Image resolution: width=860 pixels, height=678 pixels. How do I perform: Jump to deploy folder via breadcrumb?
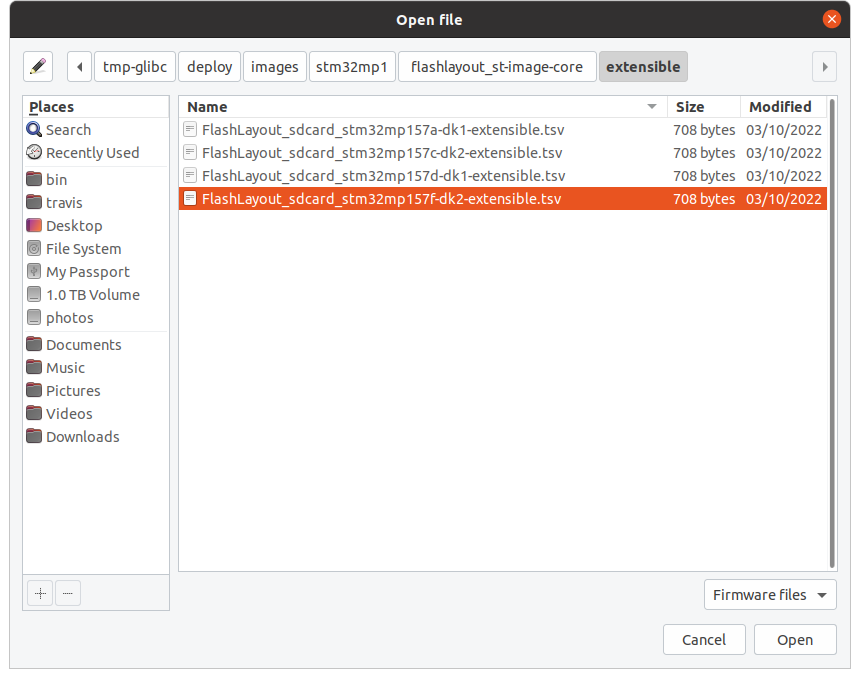click(x=209, y=66)
